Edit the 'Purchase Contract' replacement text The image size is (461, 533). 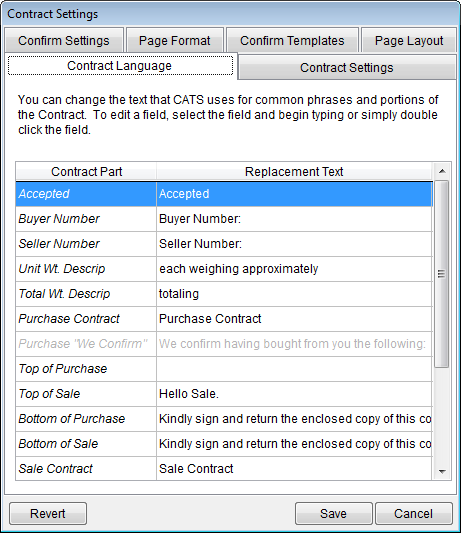[x=294, y=319]
